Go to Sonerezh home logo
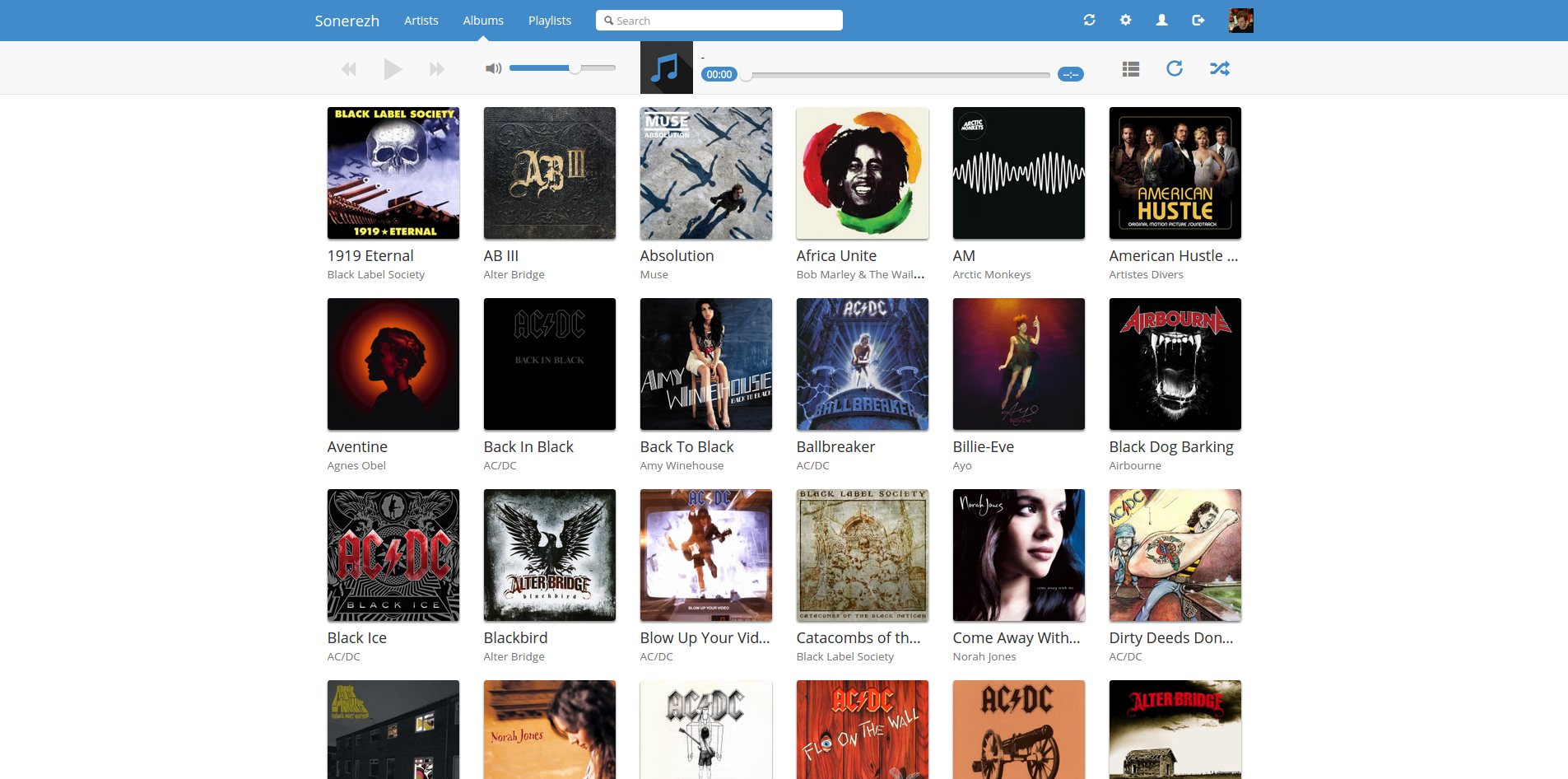This screenshot has width=1568, height=779. (x=347, y=21)
